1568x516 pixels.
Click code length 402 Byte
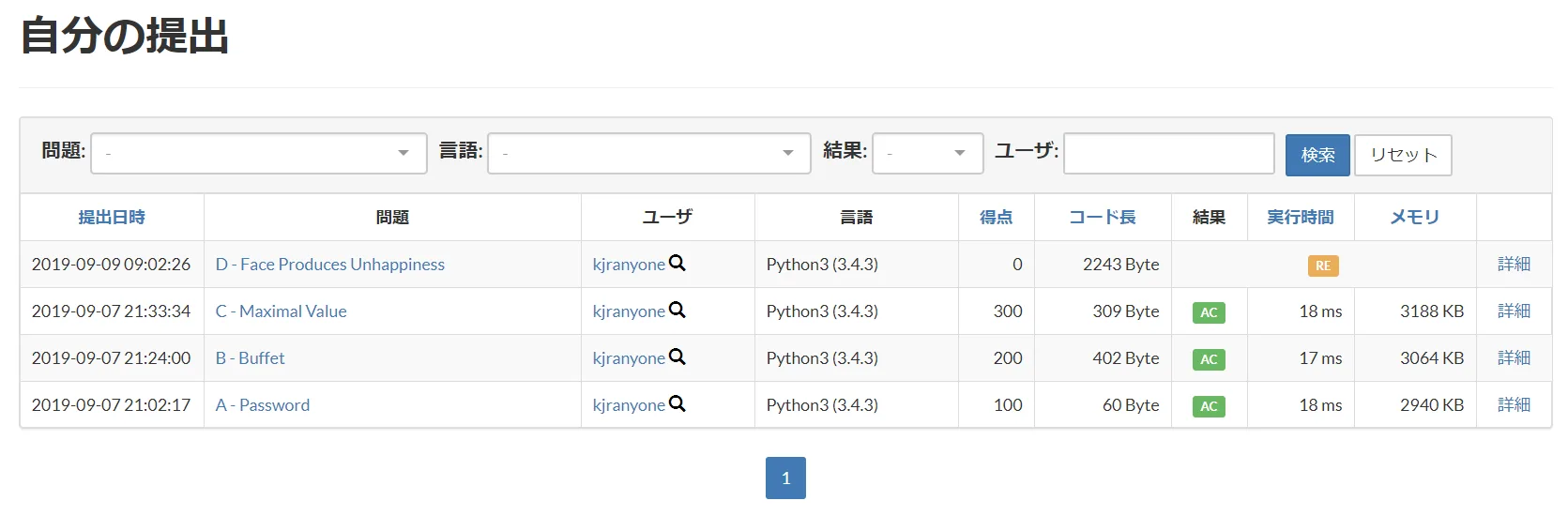click(x=1126, y=358)
